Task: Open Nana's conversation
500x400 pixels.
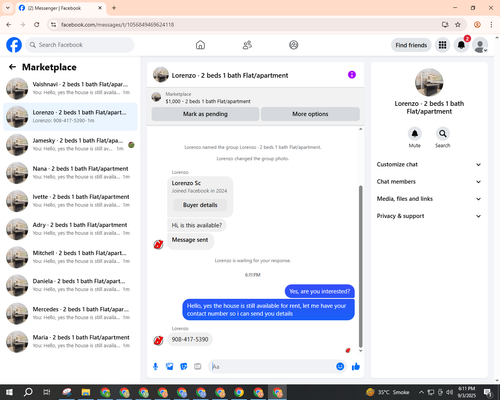Action: [x=70, y=173]
